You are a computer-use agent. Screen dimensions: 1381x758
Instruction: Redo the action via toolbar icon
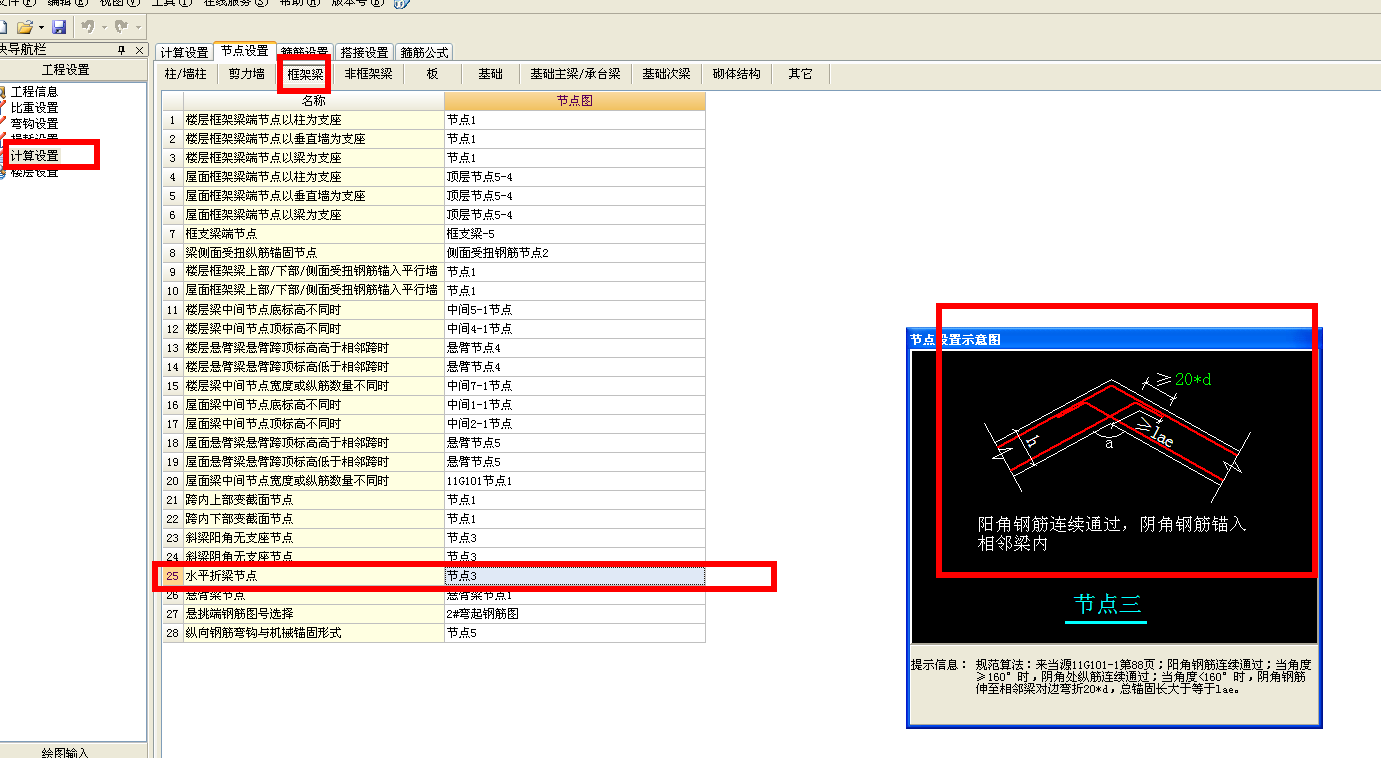(122, 26)
